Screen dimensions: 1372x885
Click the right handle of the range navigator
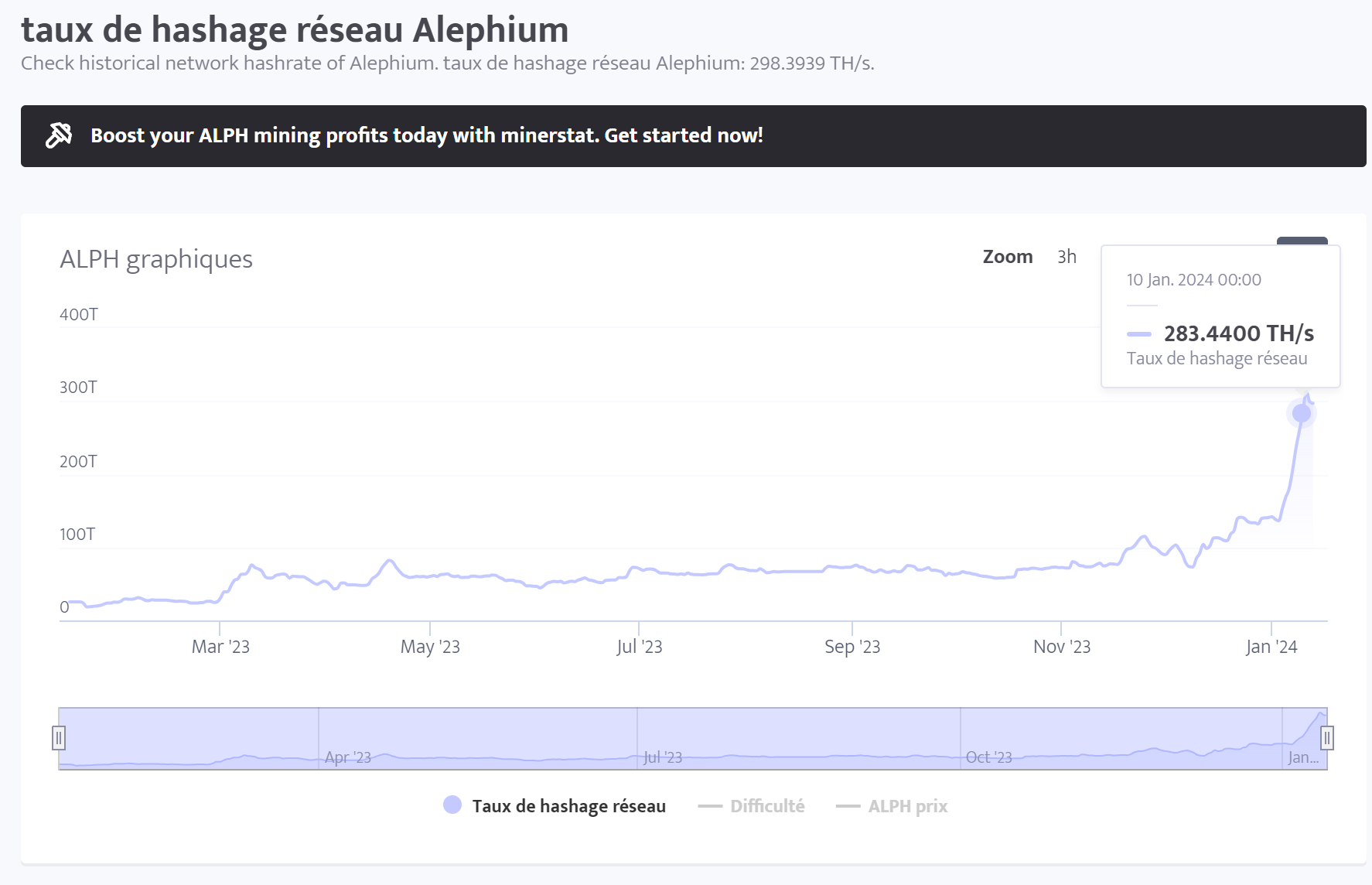coord(1327,738)
